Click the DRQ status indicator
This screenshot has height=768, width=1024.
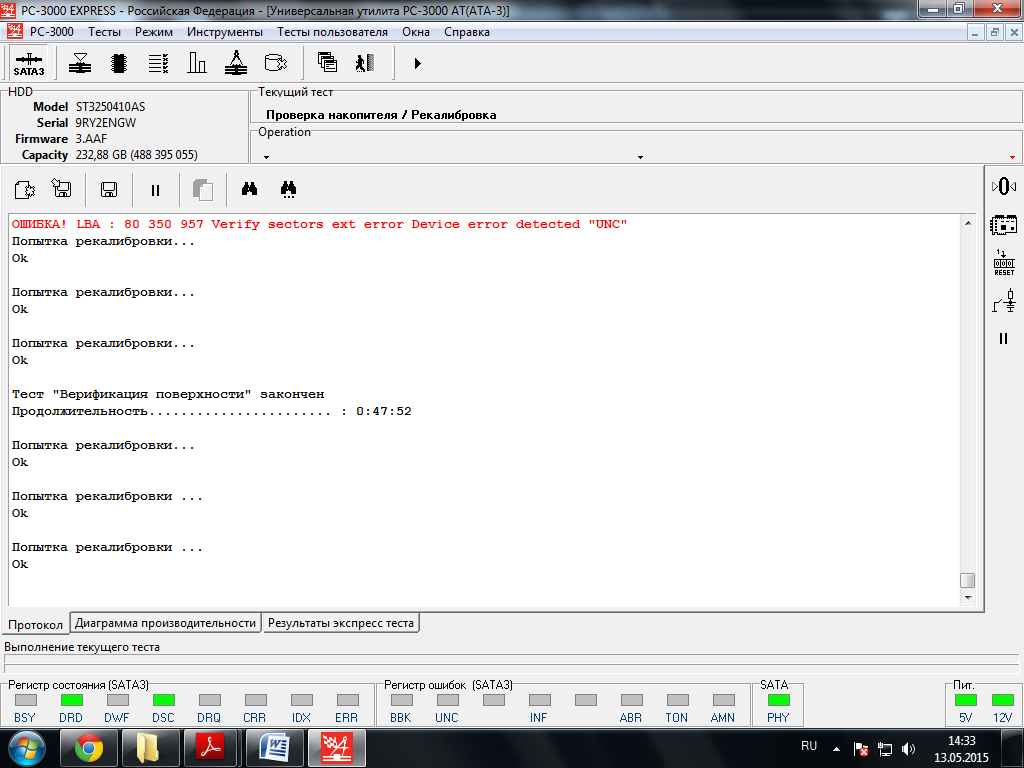coord(210,700)
